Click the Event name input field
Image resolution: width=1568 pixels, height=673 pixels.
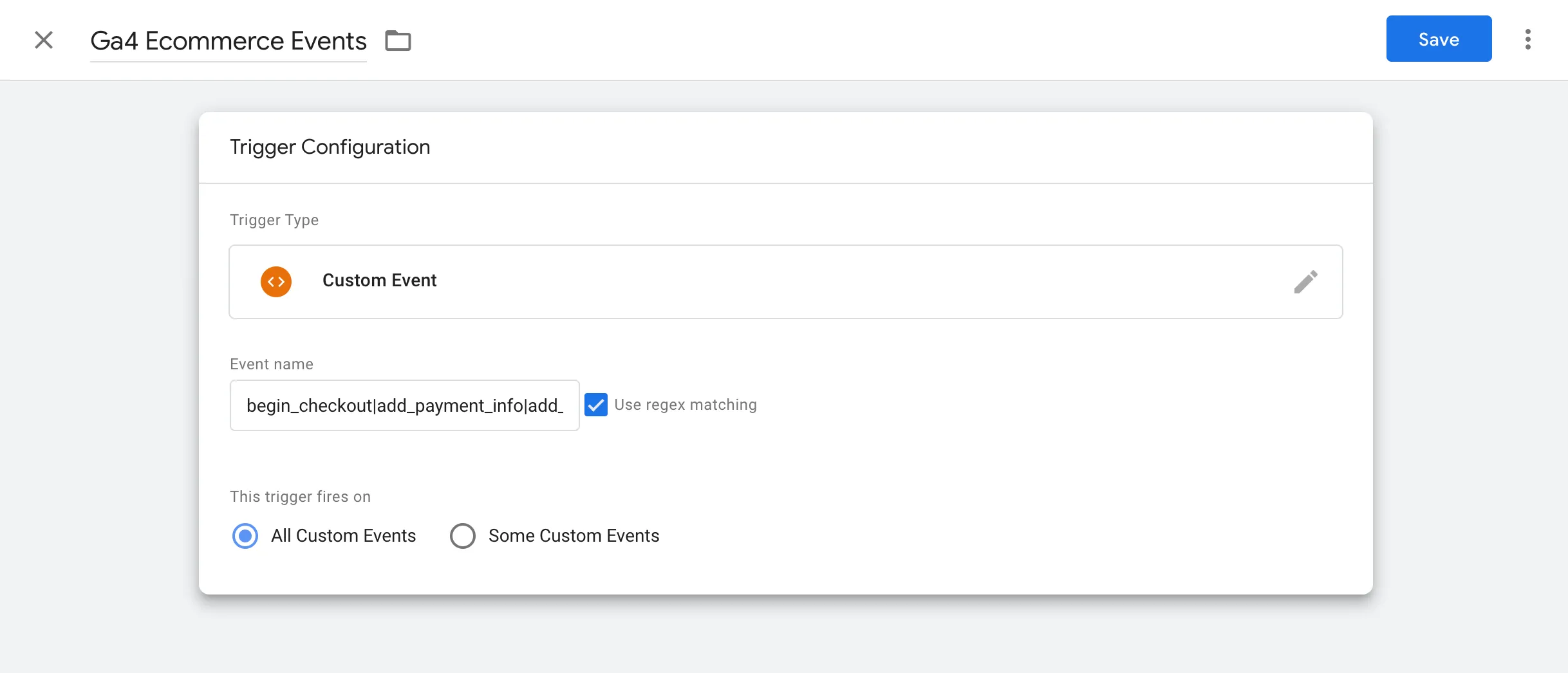coord(405,405)
